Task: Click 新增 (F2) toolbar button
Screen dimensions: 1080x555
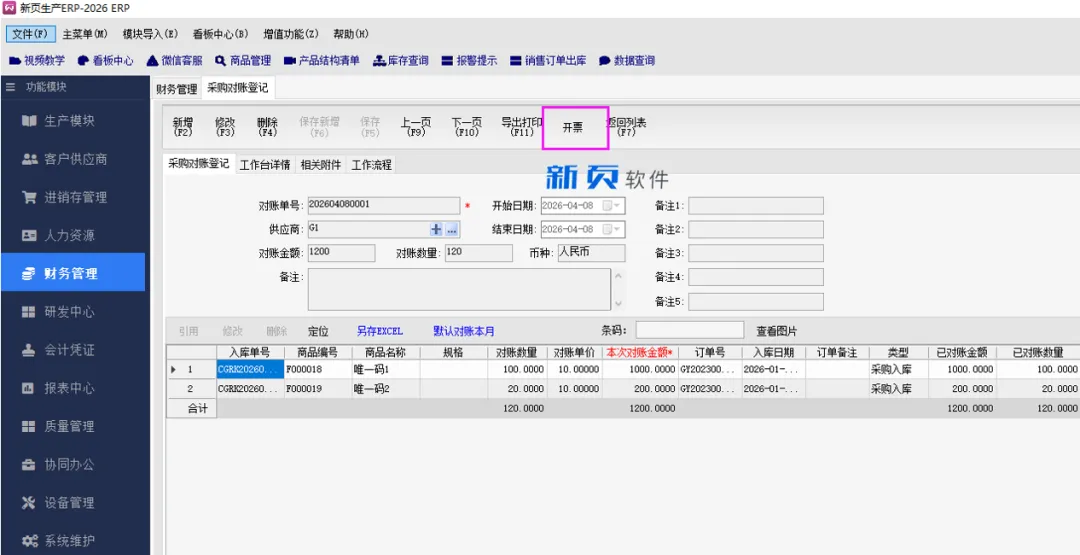Action: tap(183, 127)
